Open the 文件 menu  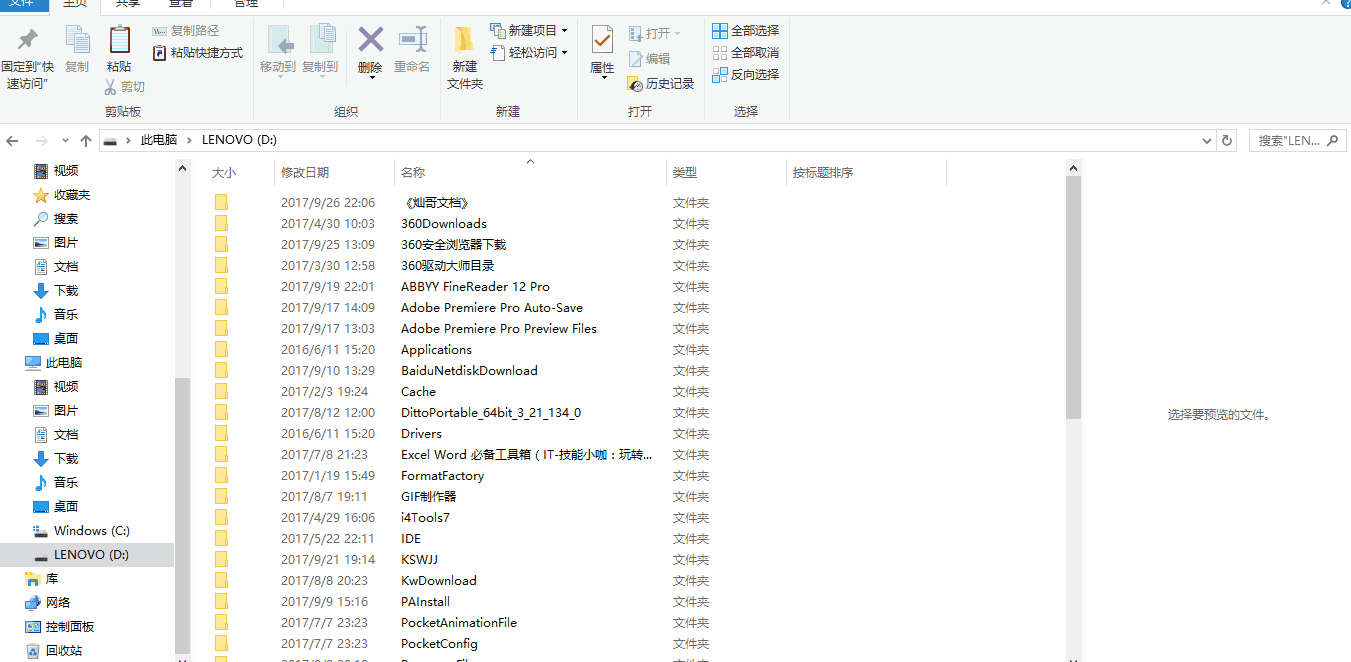tap(22, 4)
